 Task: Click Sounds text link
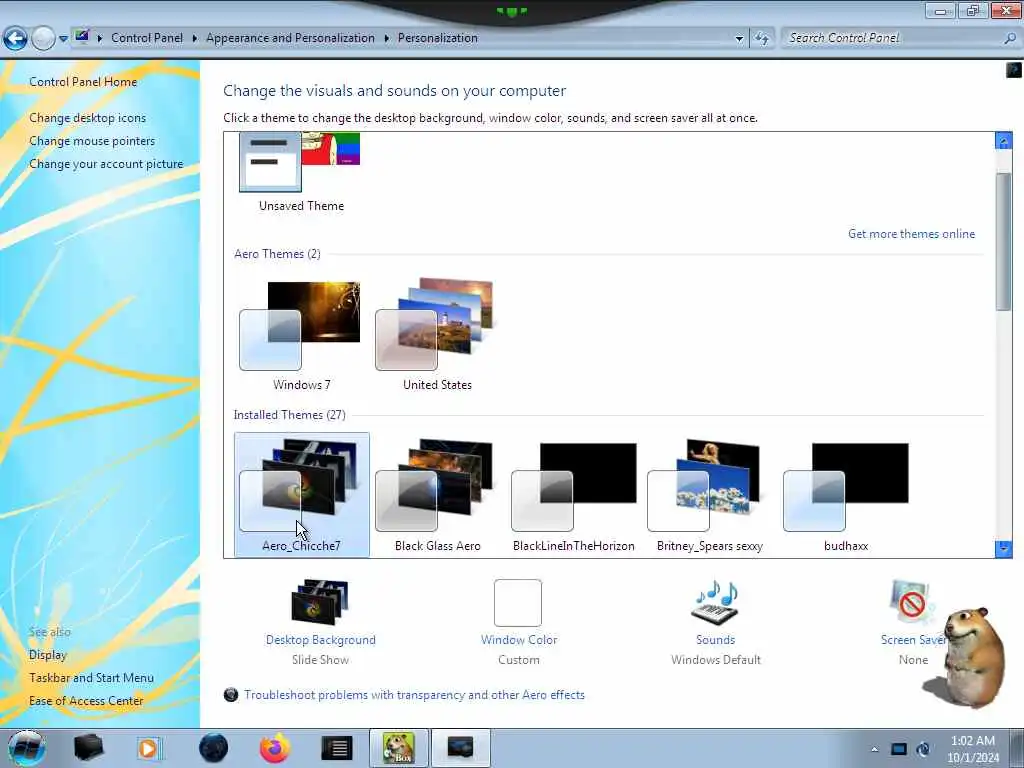coord(715,640)
